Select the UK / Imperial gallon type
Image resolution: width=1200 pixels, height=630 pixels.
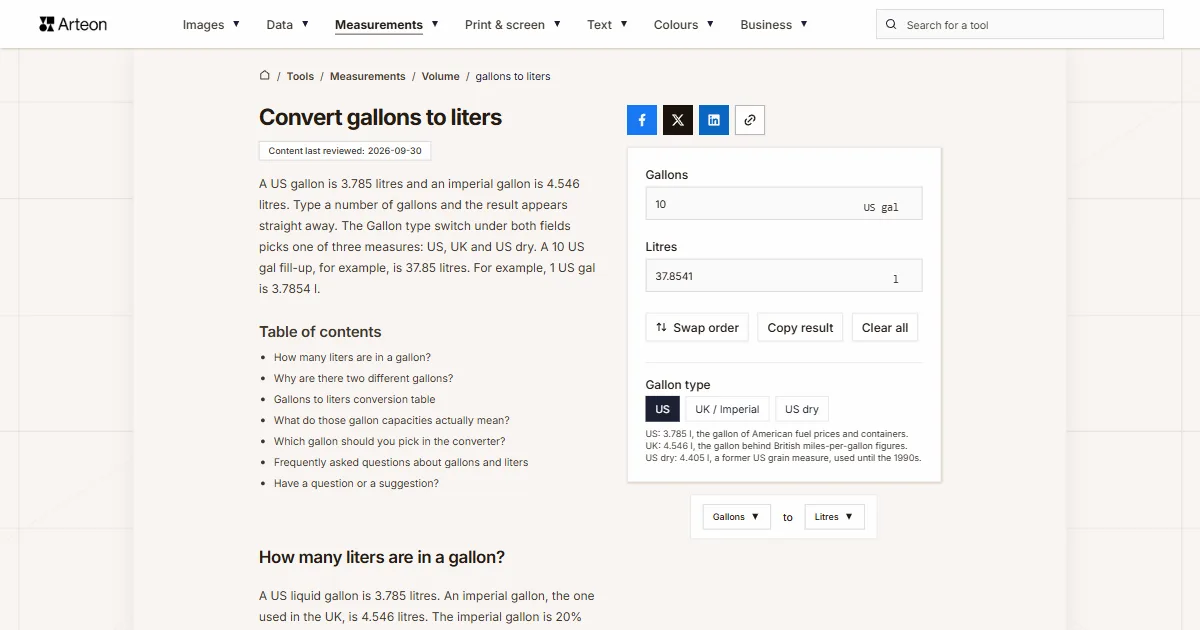[x=728, y=409]
